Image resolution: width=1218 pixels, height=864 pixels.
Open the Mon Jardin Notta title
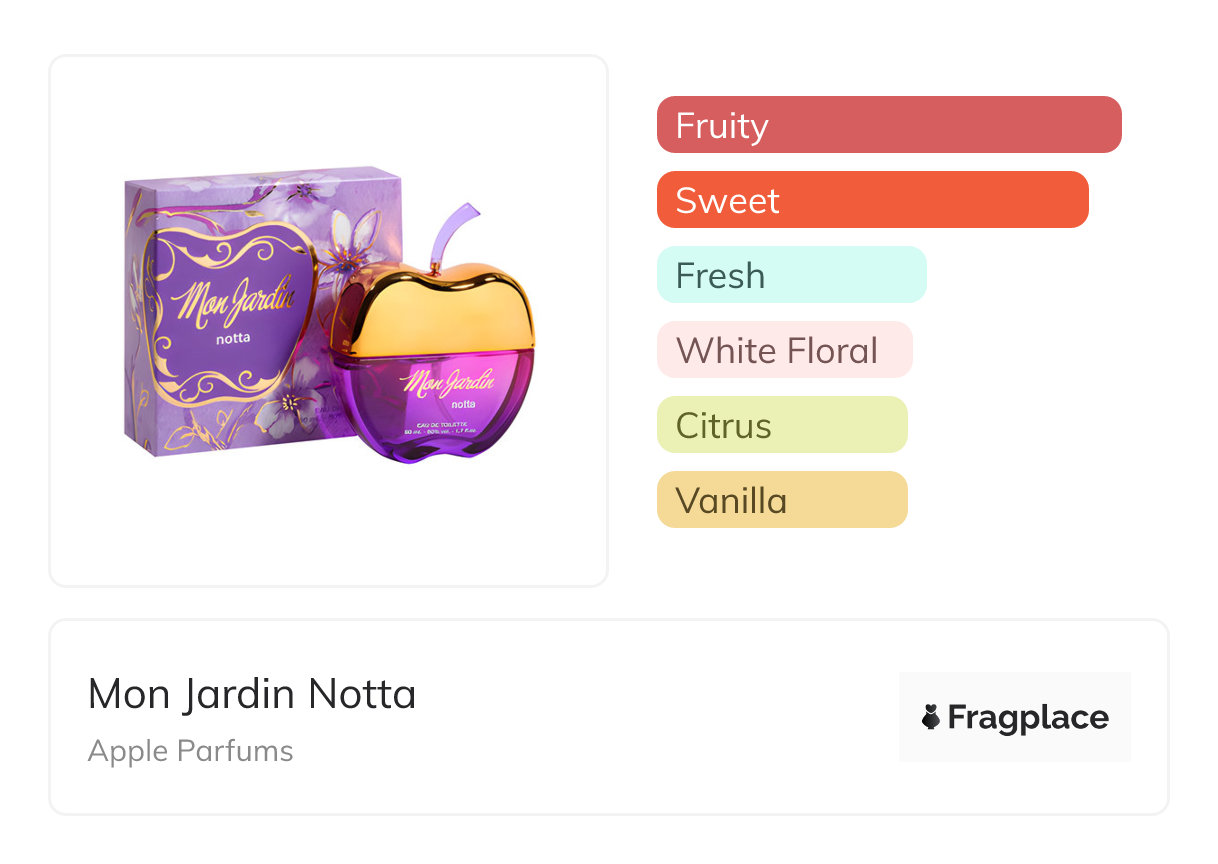click(x=252, y=694)
